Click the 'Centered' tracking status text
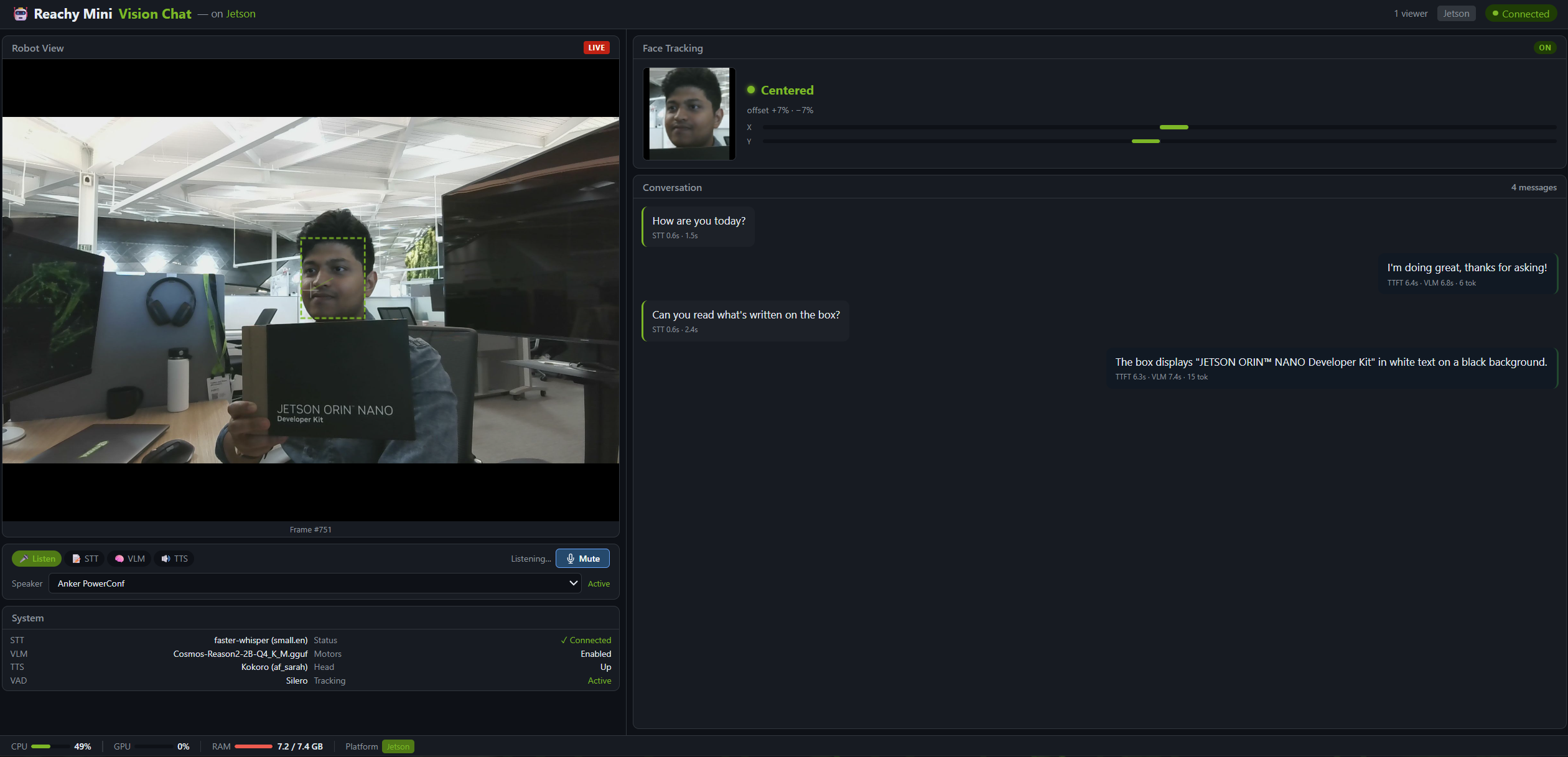 (x=787, y=90)
